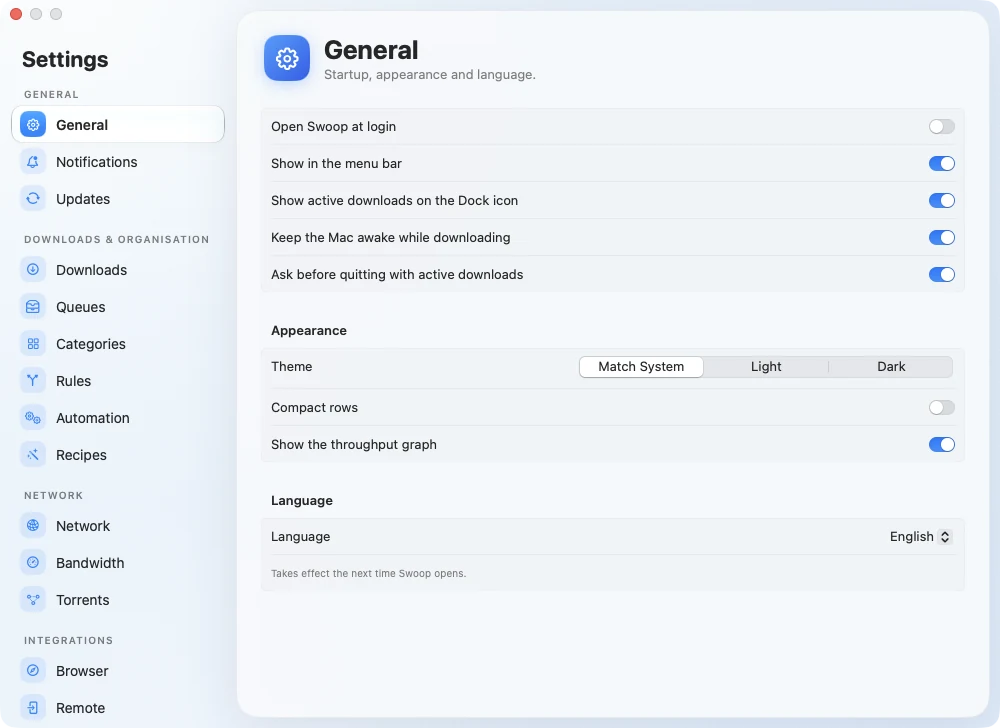Image resolution: width=1000 pixels, height=728 pixels.
Task: Click the 'Appearance' section heading
Action: (x=309, y=330)
